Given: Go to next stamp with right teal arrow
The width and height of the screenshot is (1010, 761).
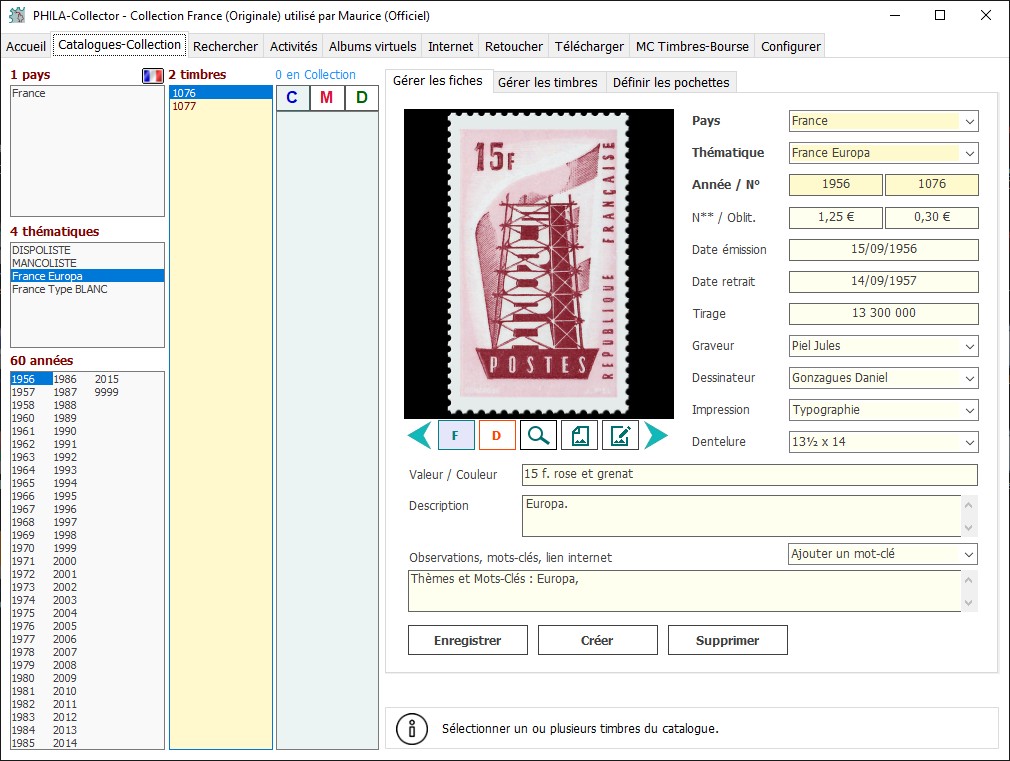Looking at the screenshot, I should (656, 436).
